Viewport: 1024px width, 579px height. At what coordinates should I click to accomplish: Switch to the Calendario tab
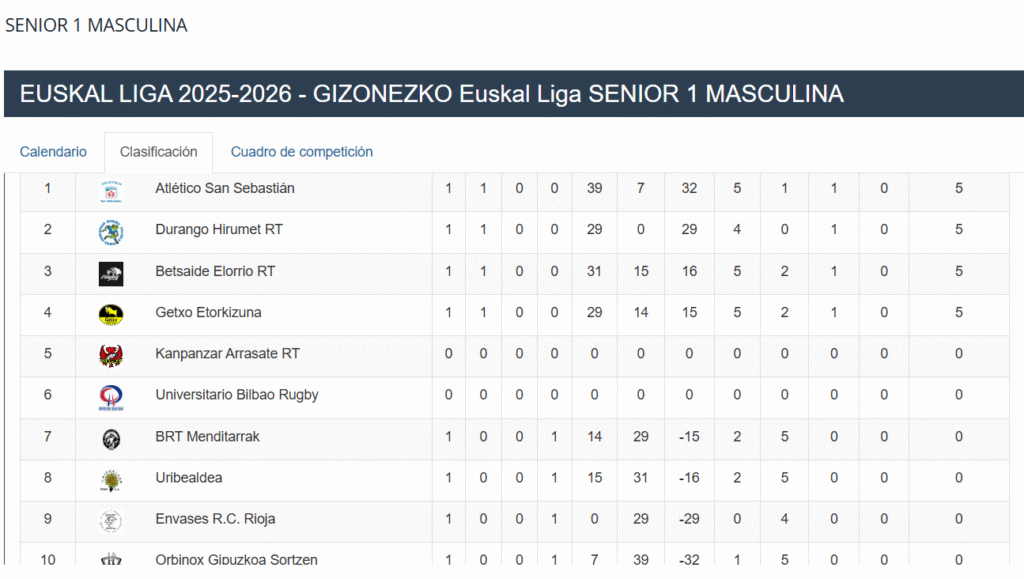[53, 152]
